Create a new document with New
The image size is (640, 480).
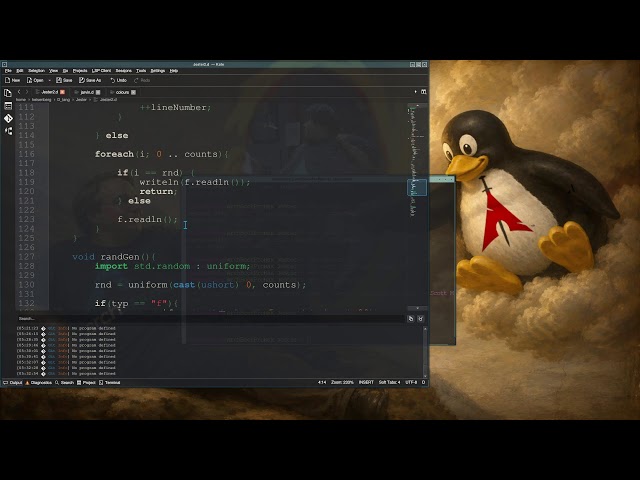12,80
